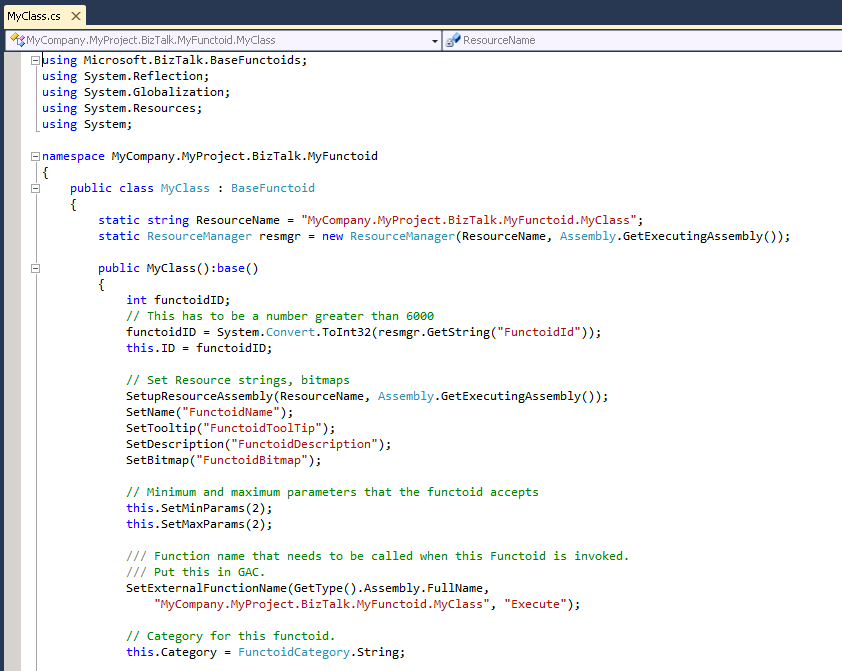Viewport: 842px width, 671px height.
Task: Collapse the public class MyClass region
Action: coord(36,188)
